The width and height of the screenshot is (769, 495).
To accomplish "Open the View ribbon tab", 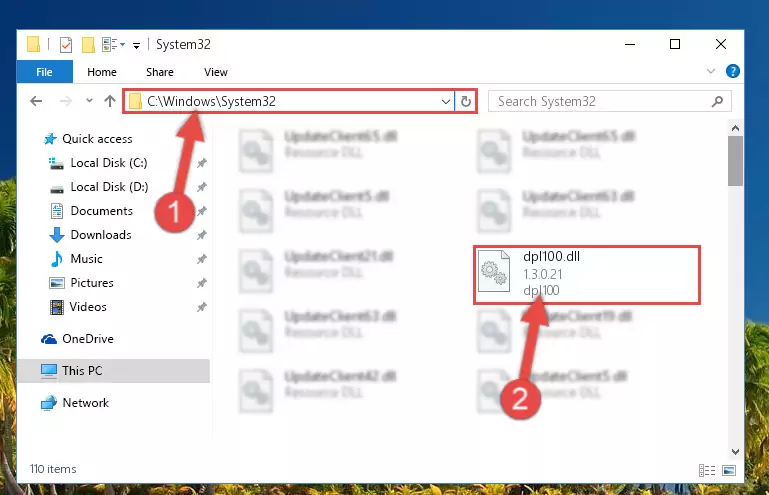I will click(x=216, y=72).
